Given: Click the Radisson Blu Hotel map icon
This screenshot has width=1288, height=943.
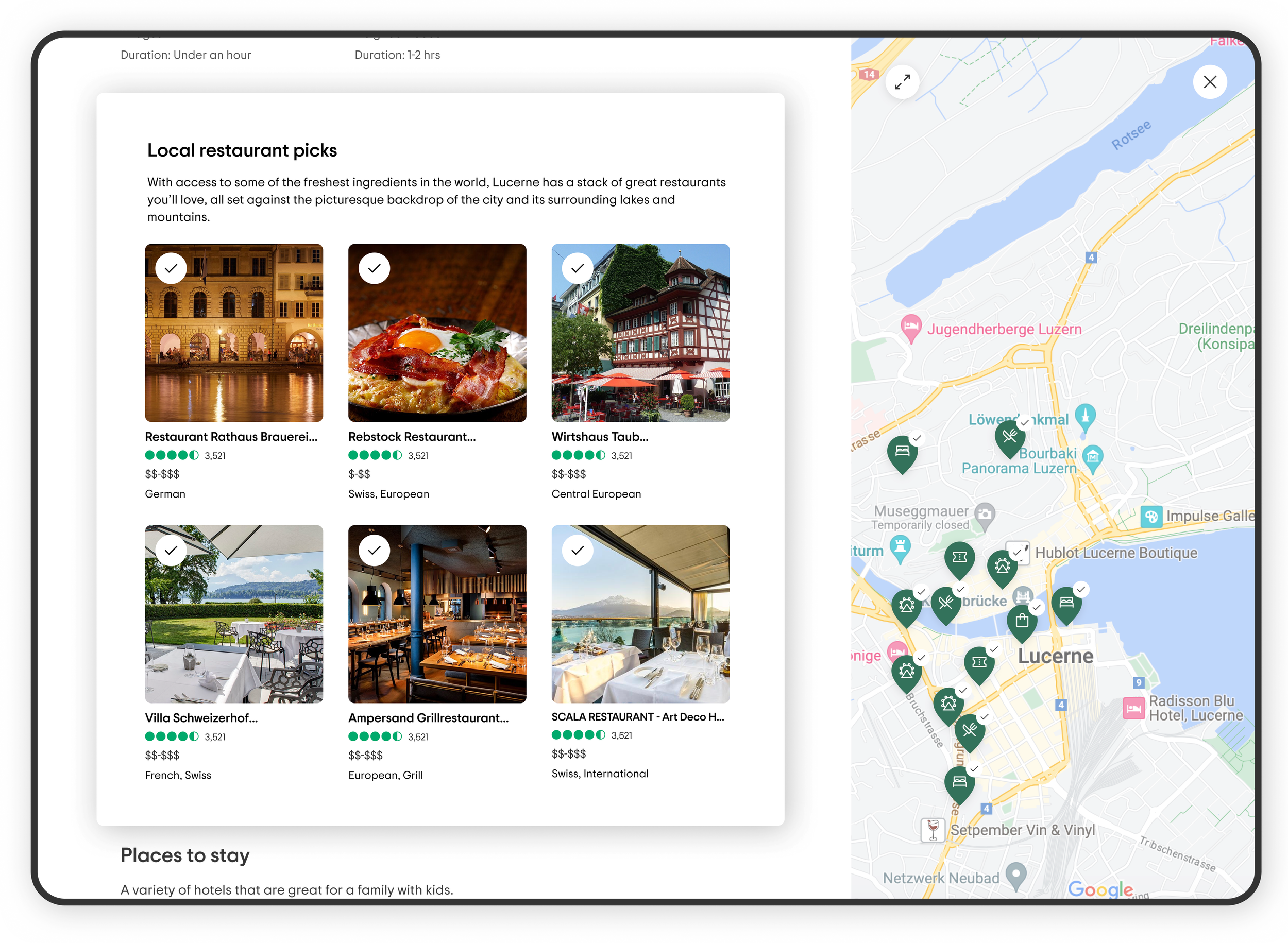Looking at the screenshot, I should pos(1133,708).
